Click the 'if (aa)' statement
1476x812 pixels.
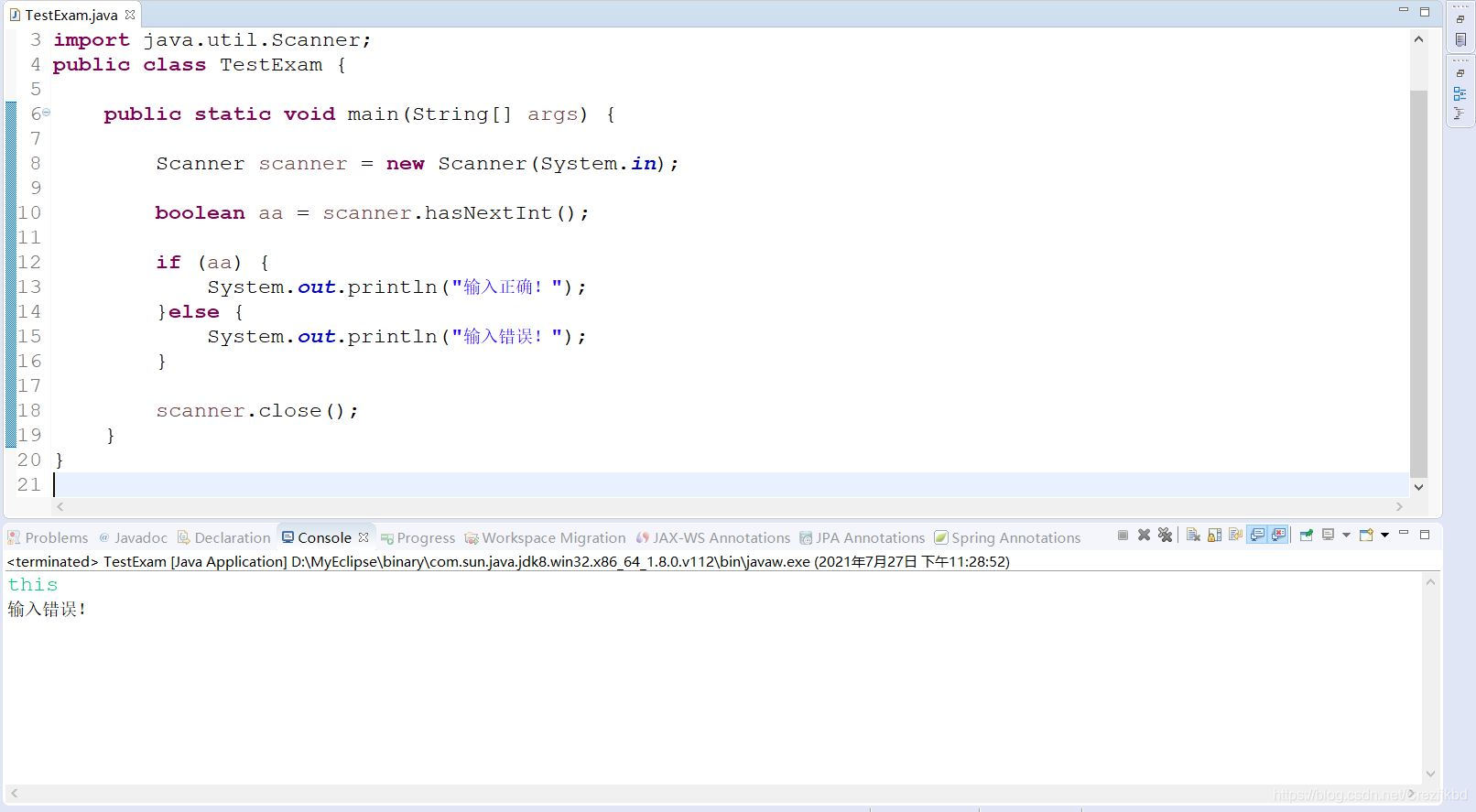pyautogui.click(x=212, y=263)
